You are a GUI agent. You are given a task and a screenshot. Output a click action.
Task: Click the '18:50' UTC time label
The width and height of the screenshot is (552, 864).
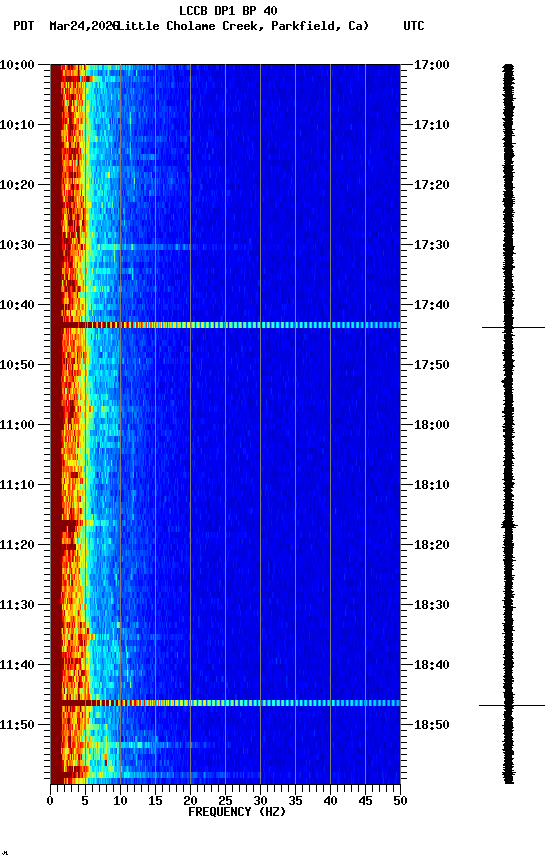click(431, 726)
